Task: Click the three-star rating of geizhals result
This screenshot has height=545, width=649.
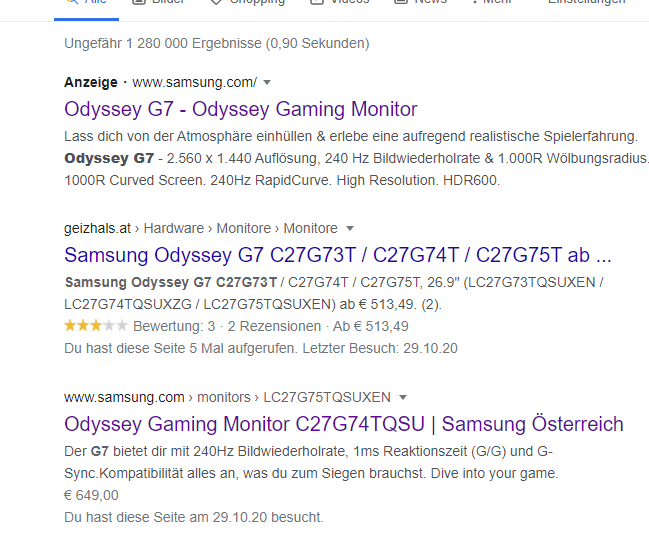Action: point(96,326)
